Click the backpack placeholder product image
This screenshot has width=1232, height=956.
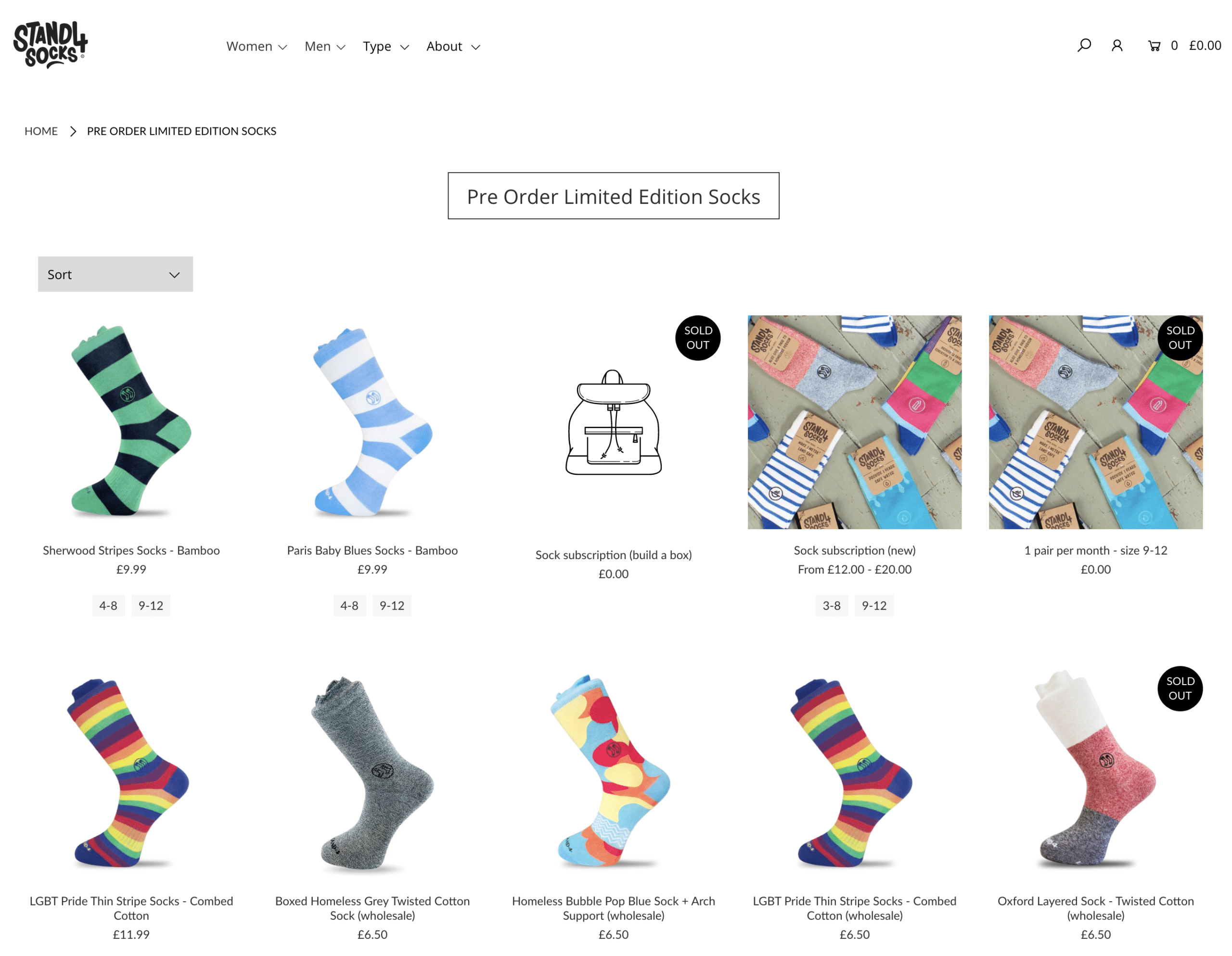pos(613,422)
